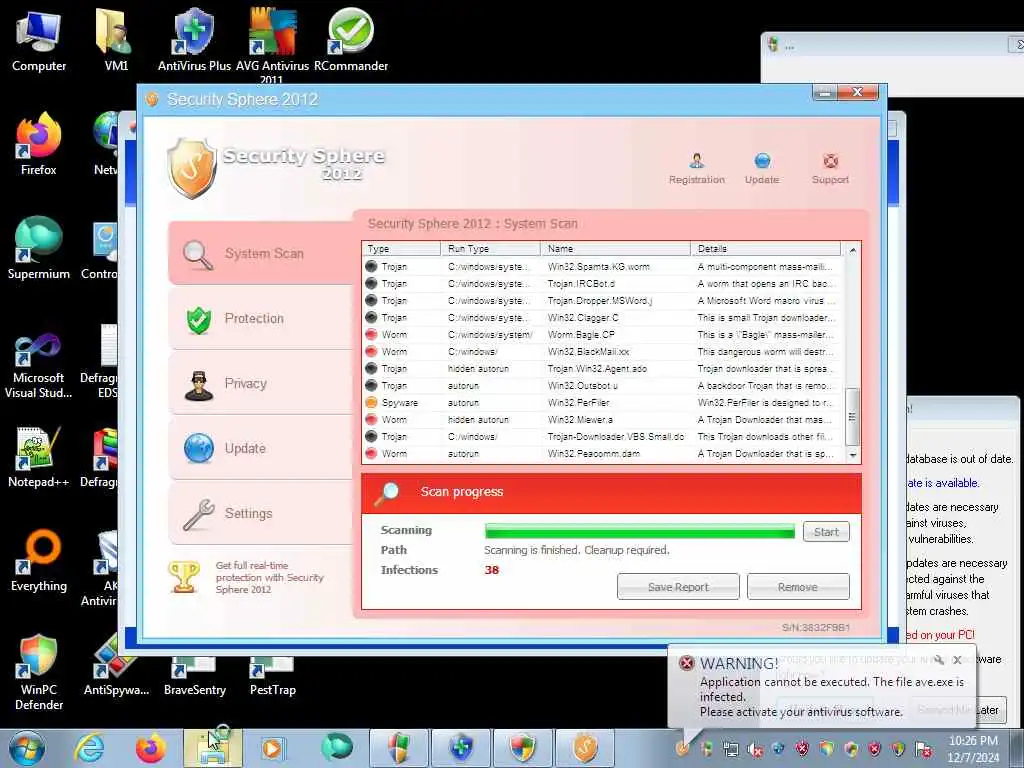Select the Win32.BlackMail.xx row
The image size is (1024, 768).
603,351
